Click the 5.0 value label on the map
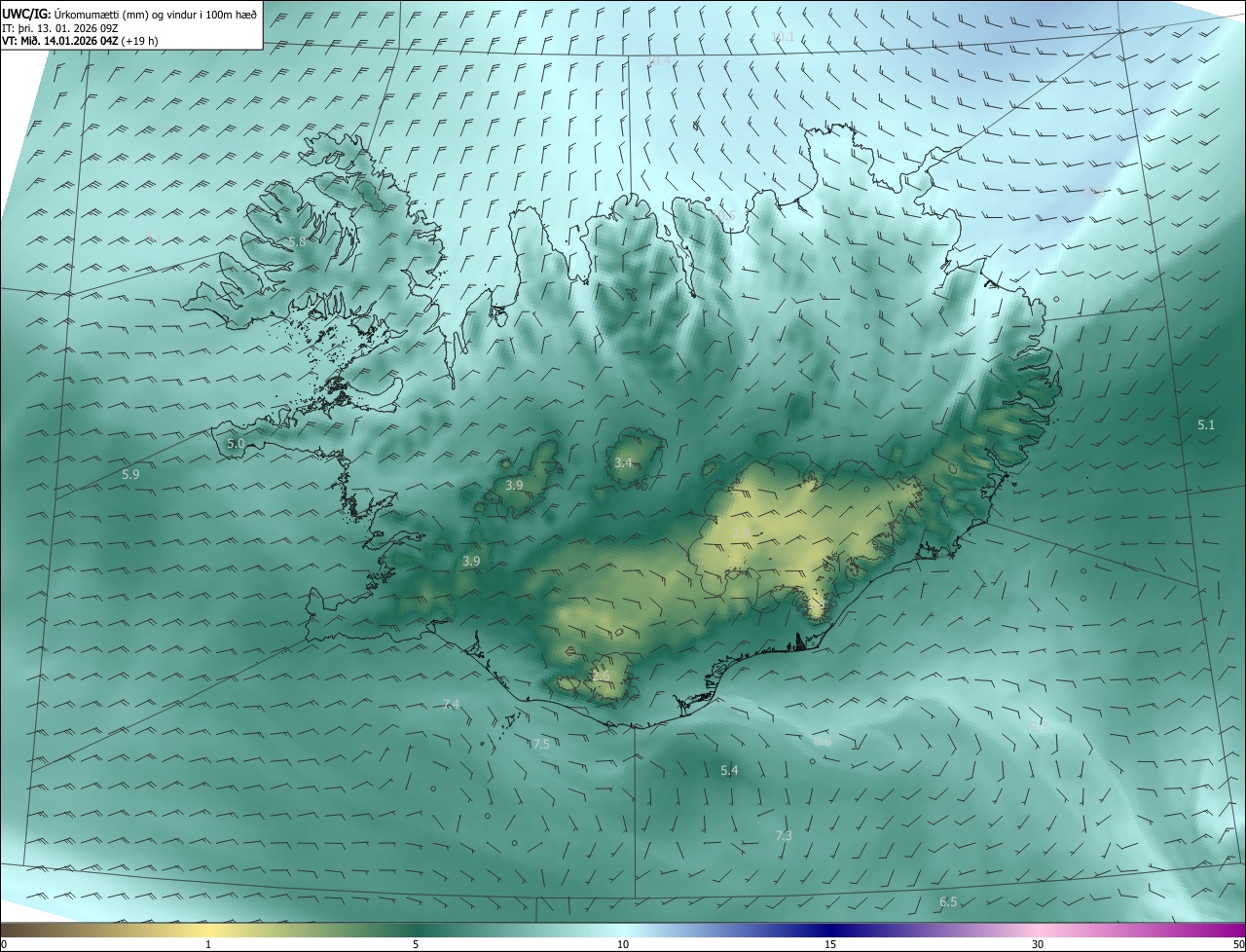The height and width of the screenshot is (952, 1246). [x=236, y=443]
